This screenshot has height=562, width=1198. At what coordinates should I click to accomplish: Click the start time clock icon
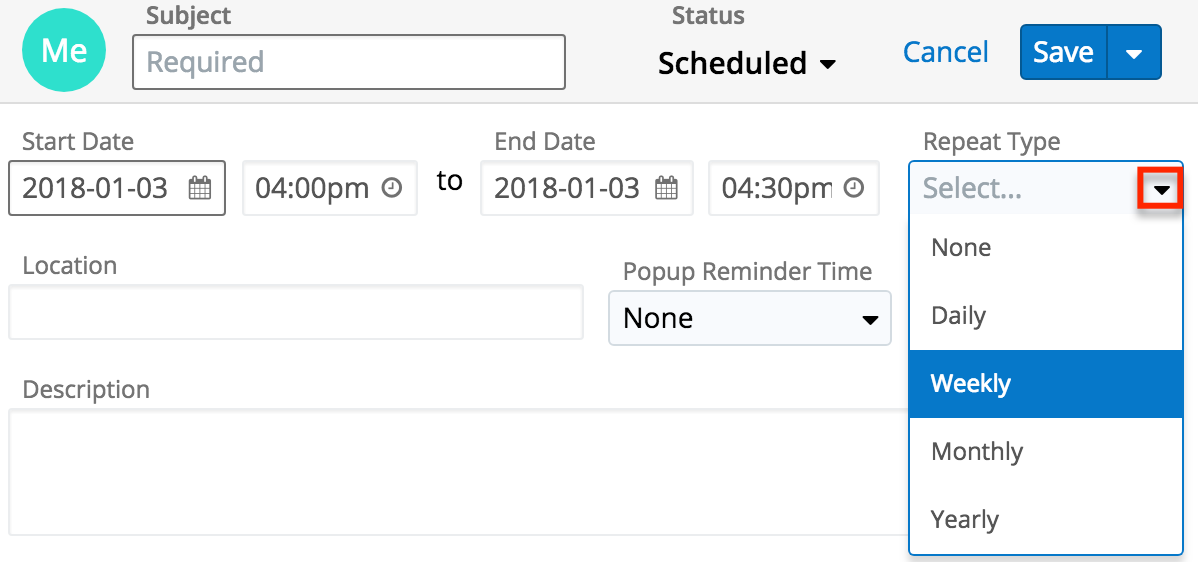point(393,188)
